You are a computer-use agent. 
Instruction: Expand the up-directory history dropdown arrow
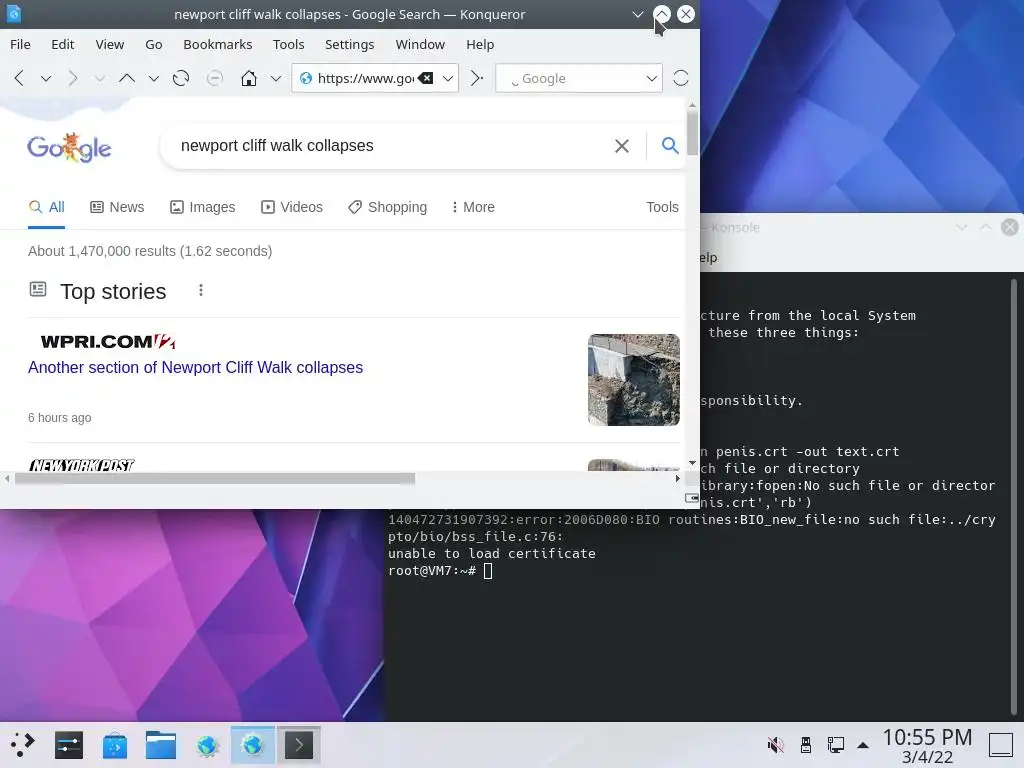click(x=153, y=78)
